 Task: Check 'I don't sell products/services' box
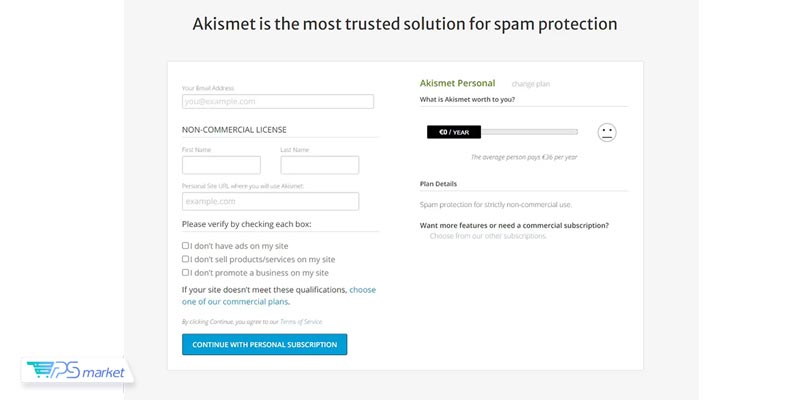(185, 259)
